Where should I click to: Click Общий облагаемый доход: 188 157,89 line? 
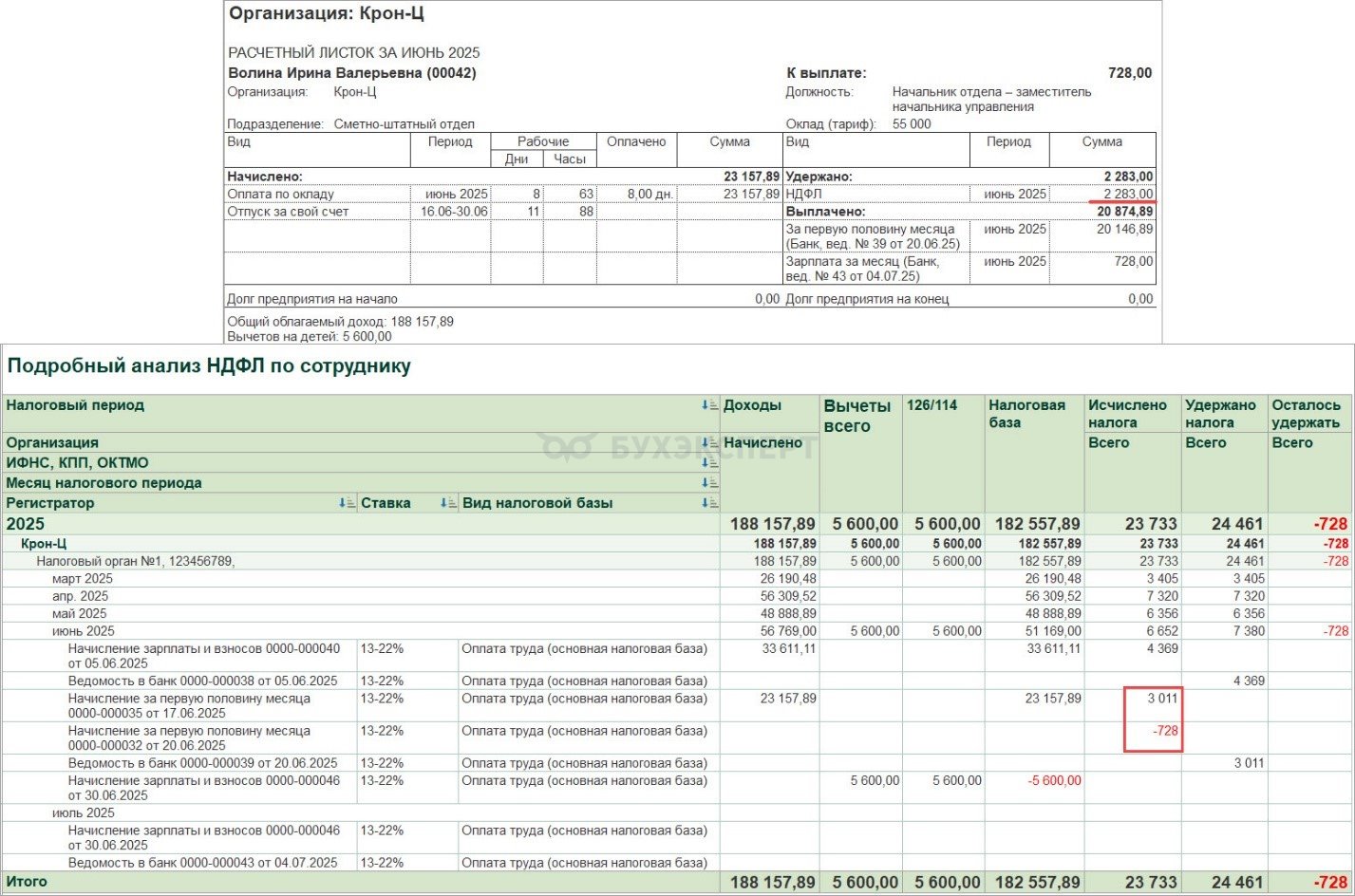click(340, 322)
